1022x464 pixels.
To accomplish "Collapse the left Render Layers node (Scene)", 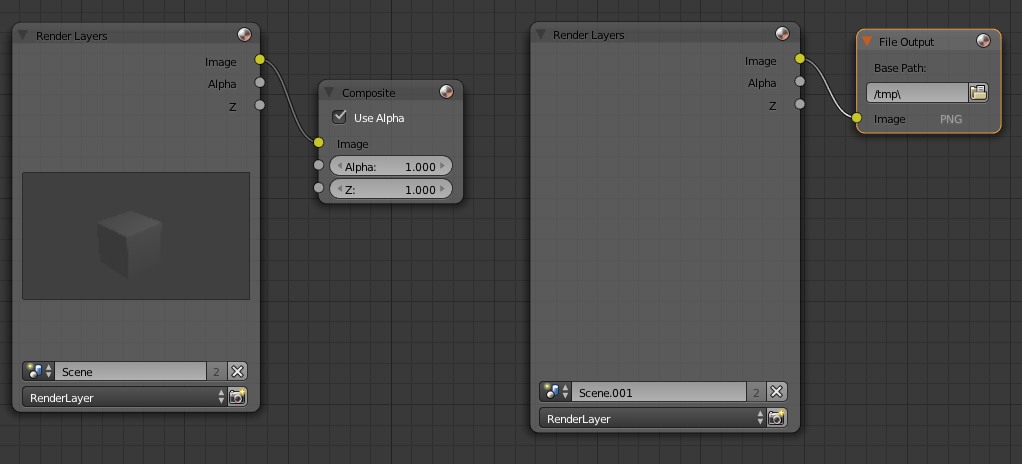I will 23,35.
